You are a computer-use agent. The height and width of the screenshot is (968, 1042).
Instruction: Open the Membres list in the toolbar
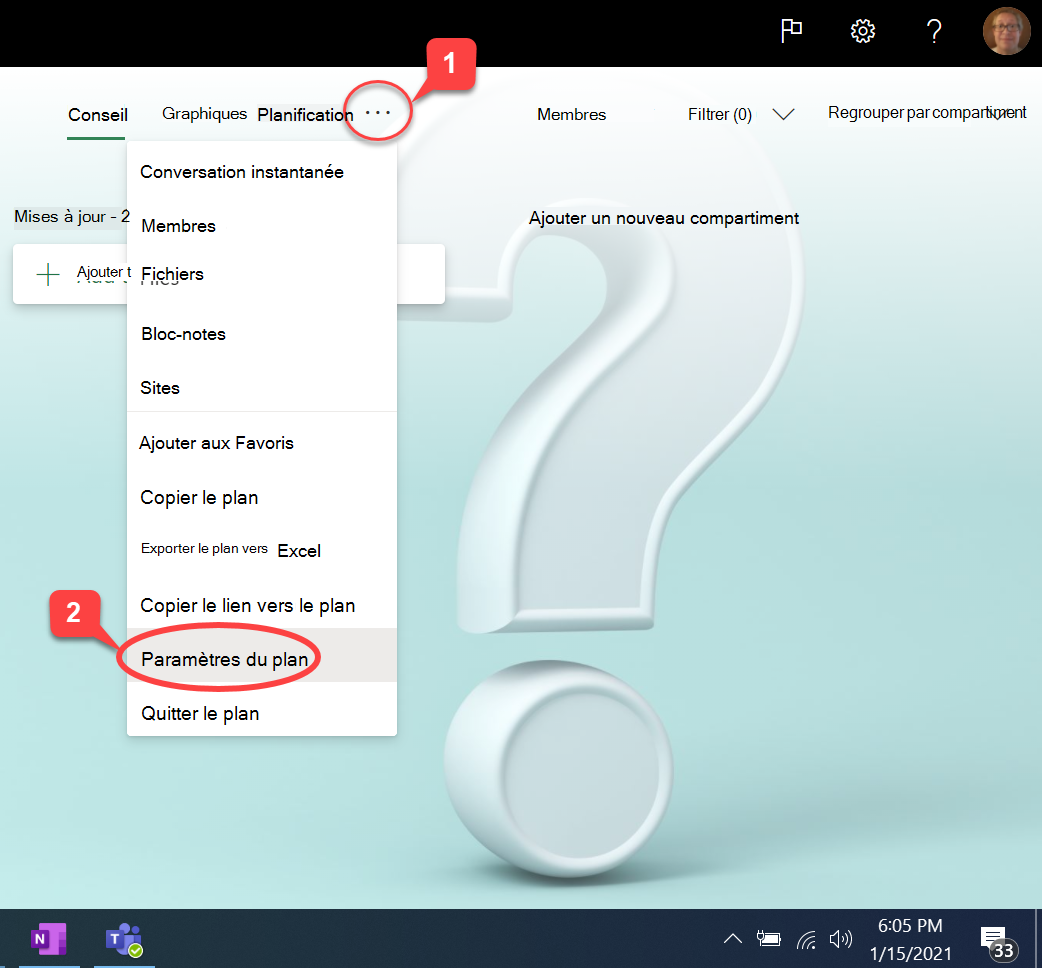[572, 114]
